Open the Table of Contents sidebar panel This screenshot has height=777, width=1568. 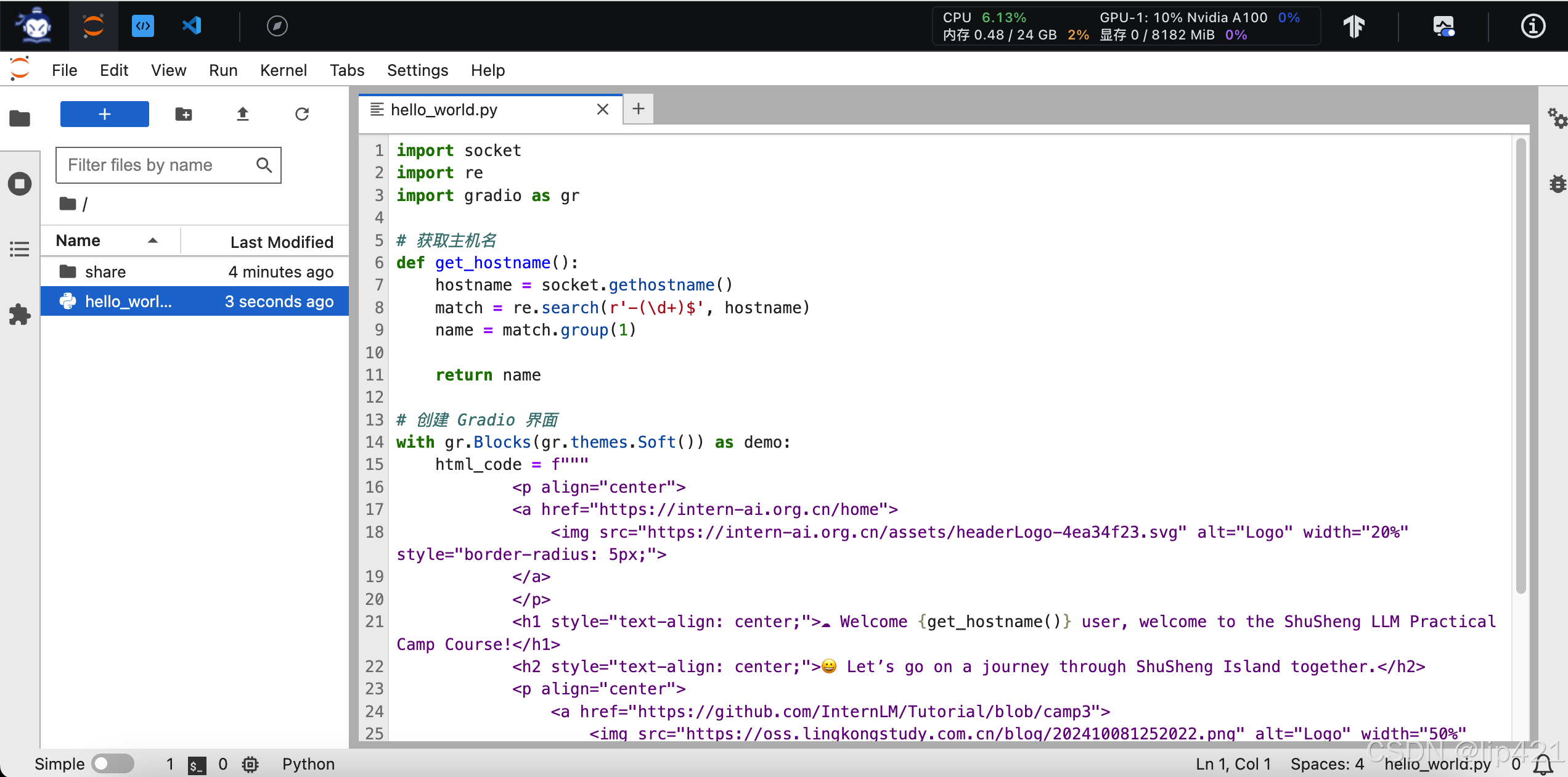(20, 249)
